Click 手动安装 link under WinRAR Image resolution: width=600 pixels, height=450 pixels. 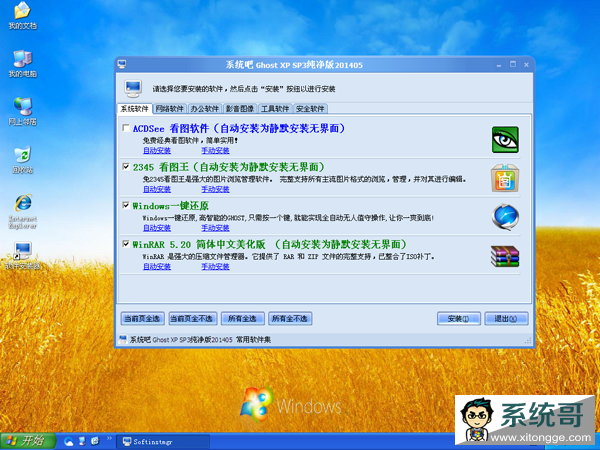pos(215,266)
